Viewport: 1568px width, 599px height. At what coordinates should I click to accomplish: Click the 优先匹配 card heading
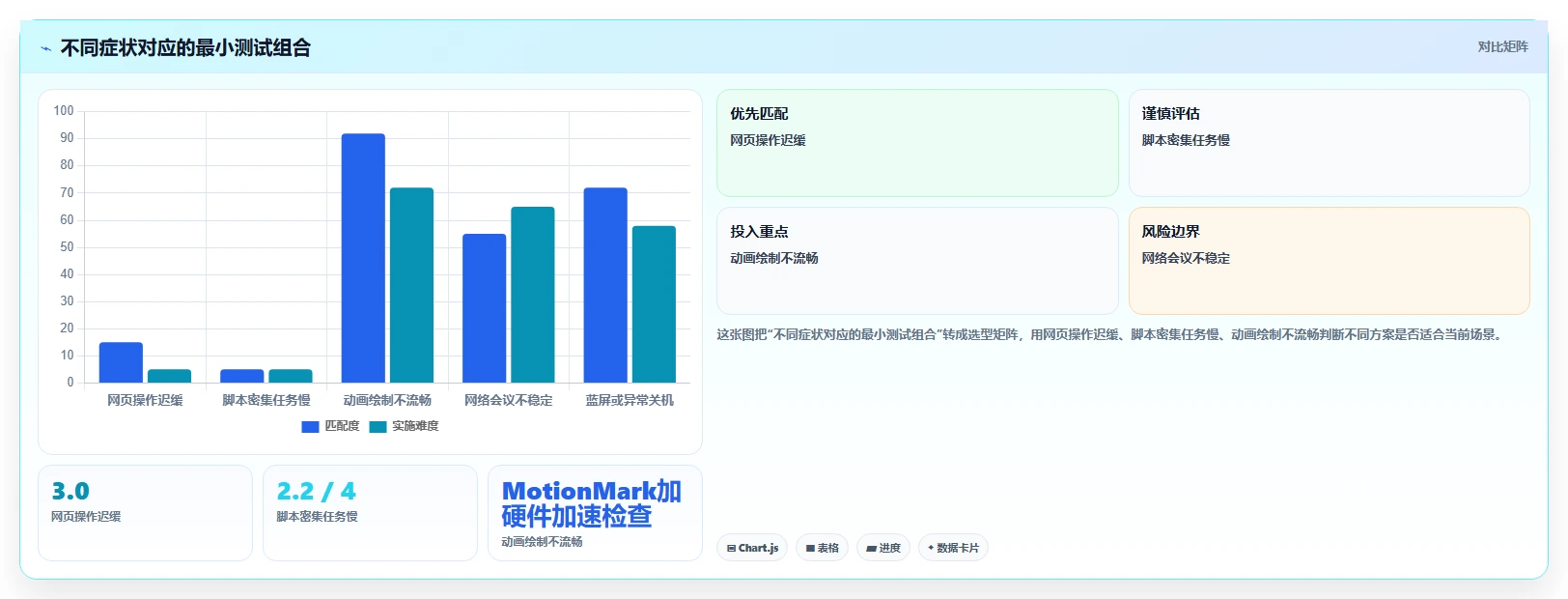(x=759, y=114)
